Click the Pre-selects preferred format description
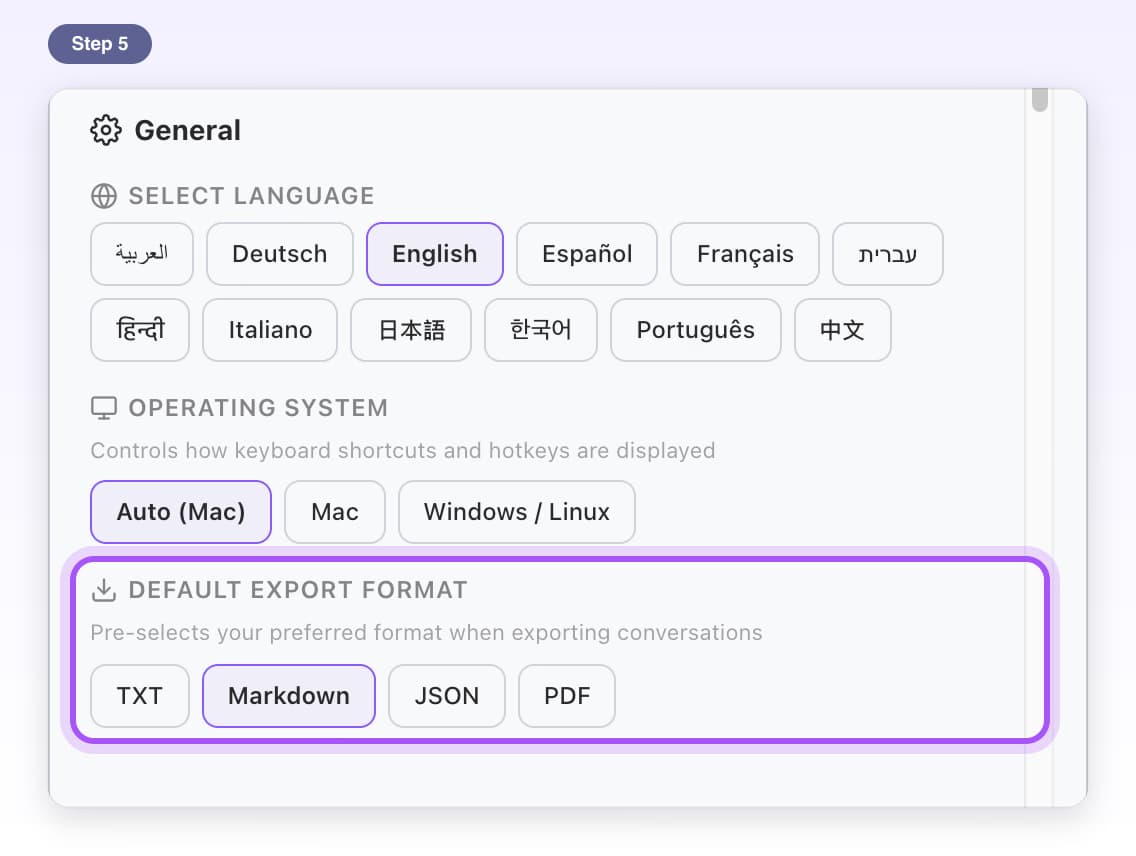The height and width of the screenshot is (856, 1136). click(x=426, y=633)
